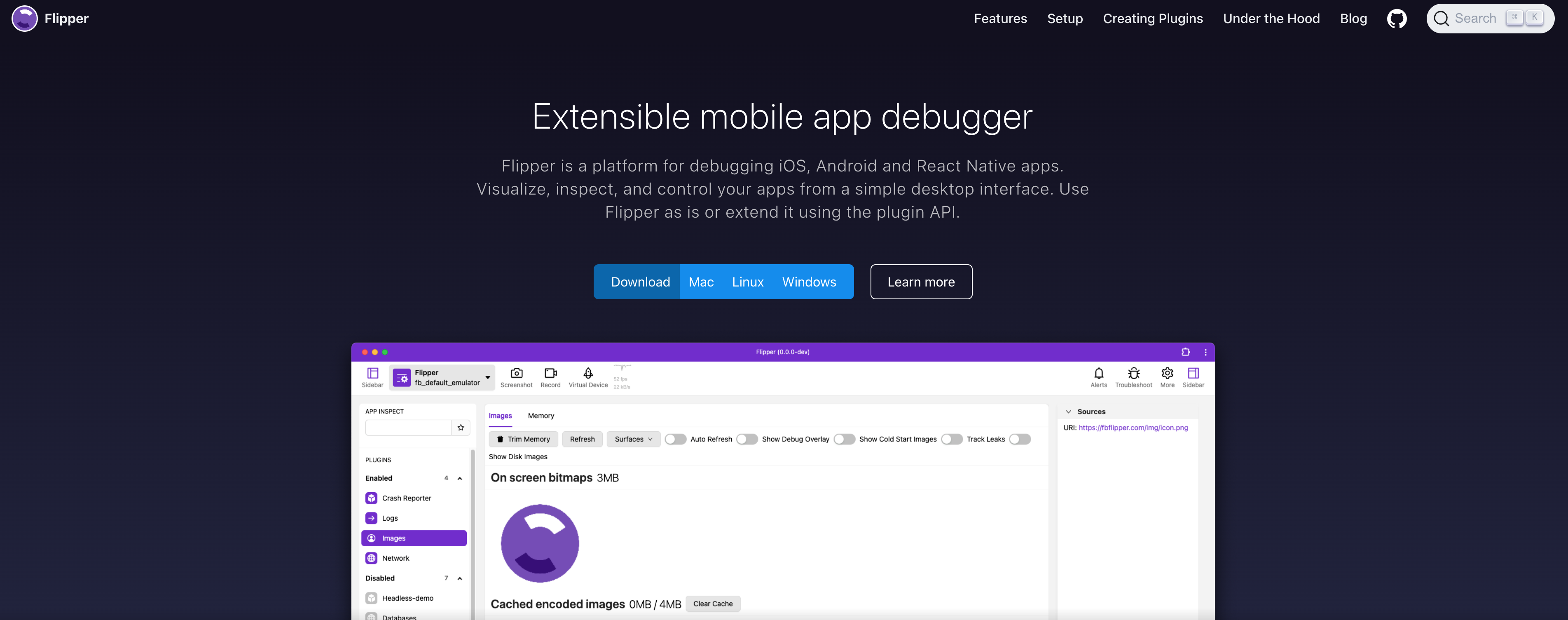Open the Creating Plugins nav item

tap(1152, 19)
